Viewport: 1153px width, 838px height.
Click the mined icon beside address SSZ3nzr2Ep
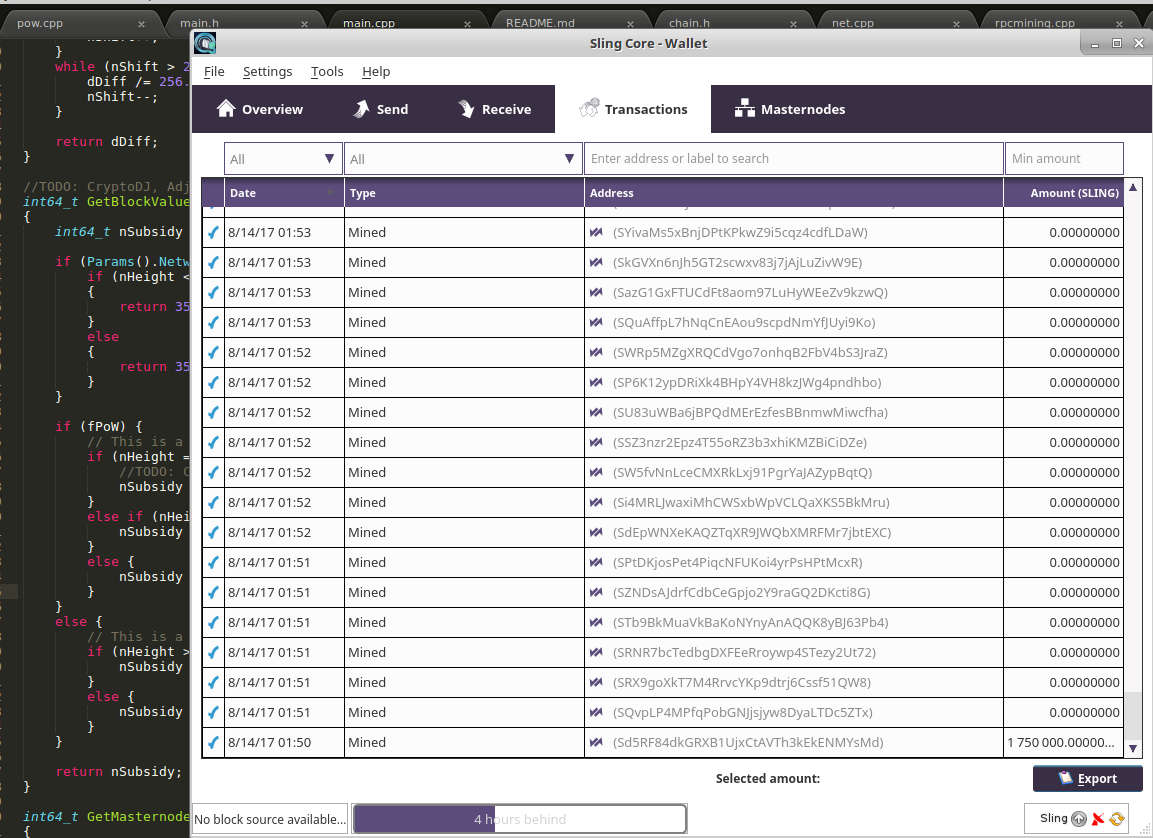coord(596,443)
